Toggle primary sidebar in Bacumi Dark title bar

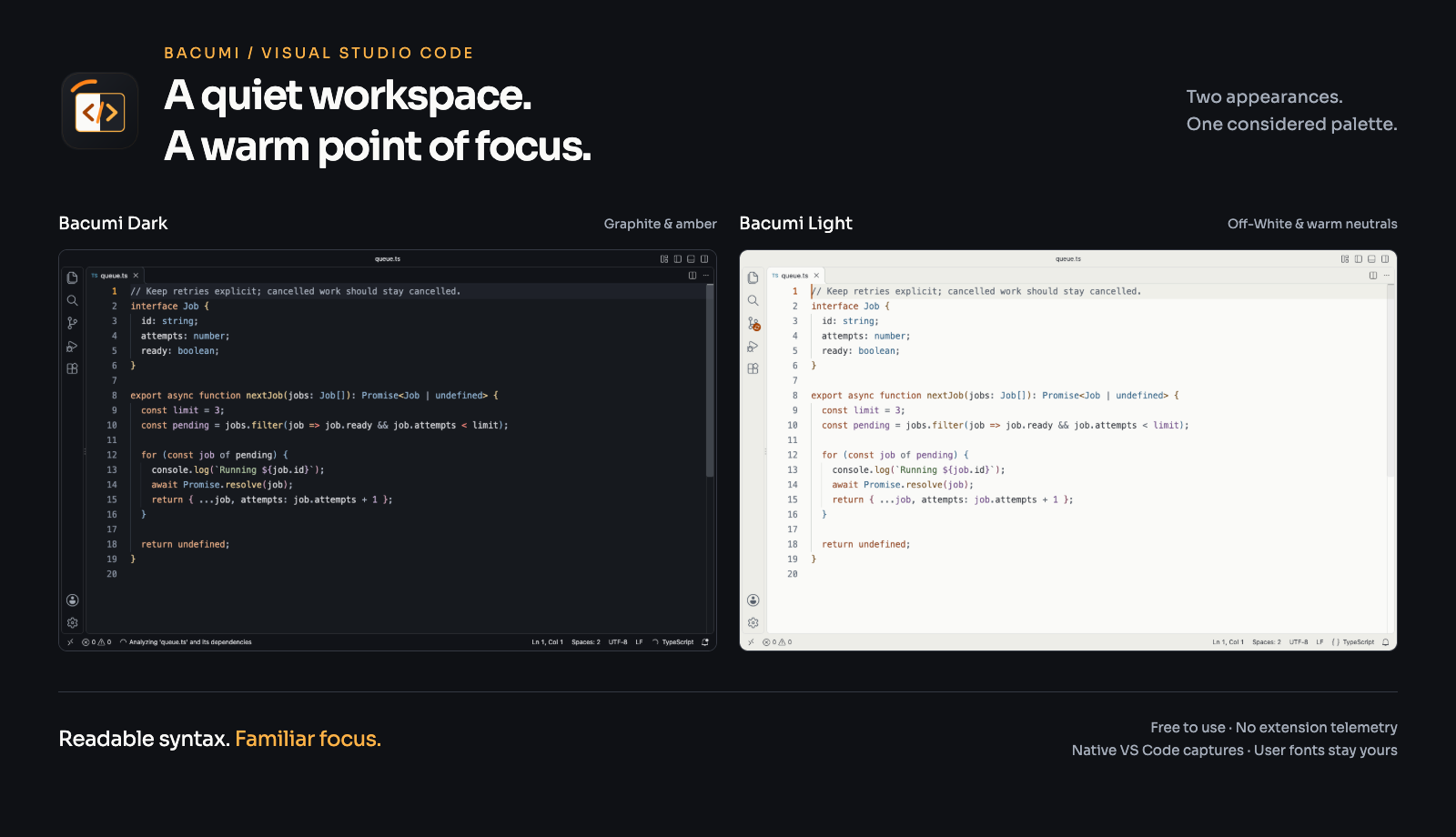[x=678, y=259]
